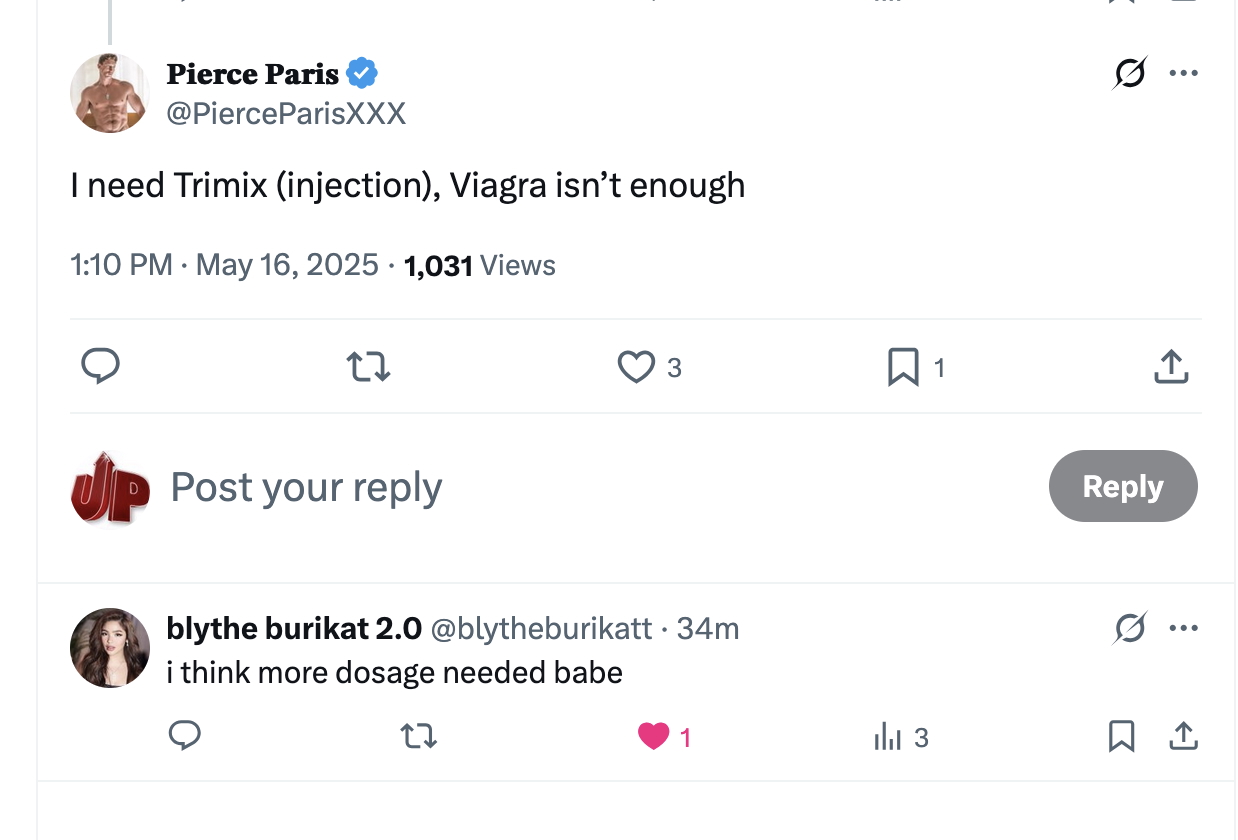
Task: Click the reply icon on Pierce Paris's post
Action: coord(100,367)
